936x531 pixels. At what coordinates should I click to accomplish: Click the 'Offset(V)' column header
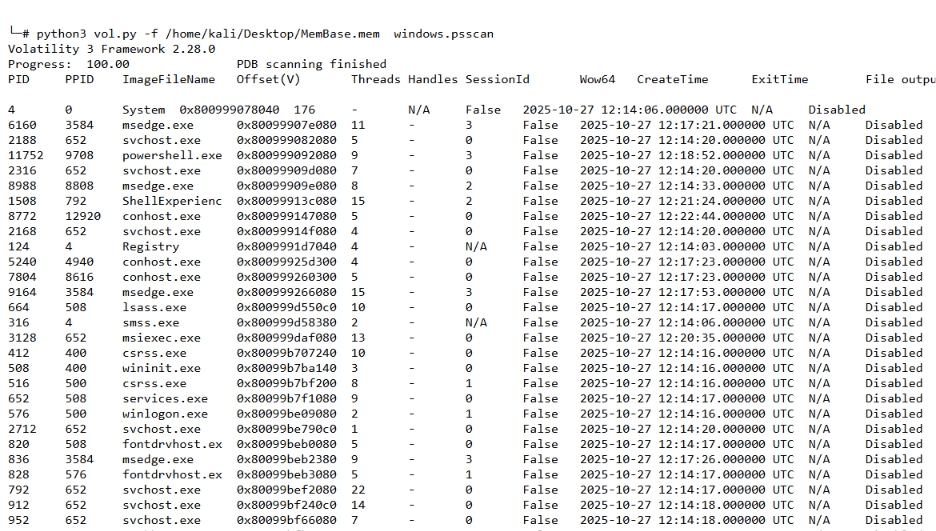point(268,79)
